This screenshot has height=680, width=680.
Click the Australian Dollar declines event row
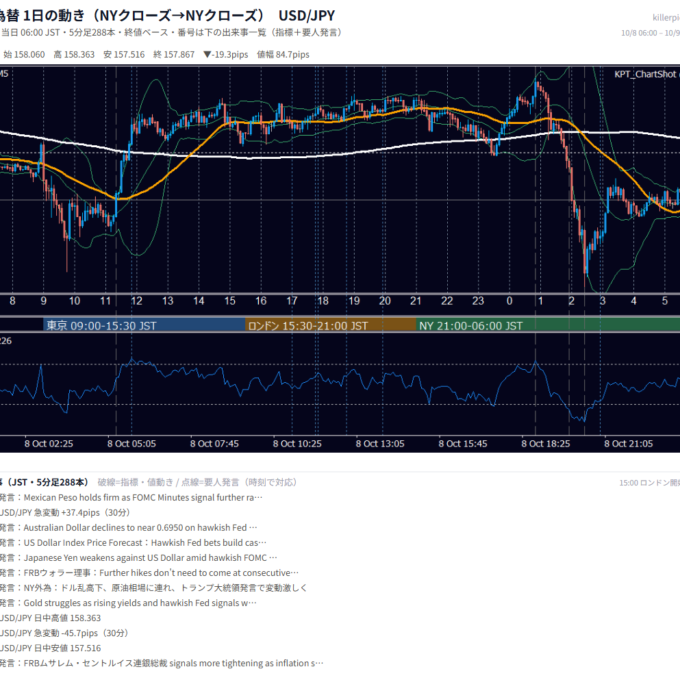(128, 528)
